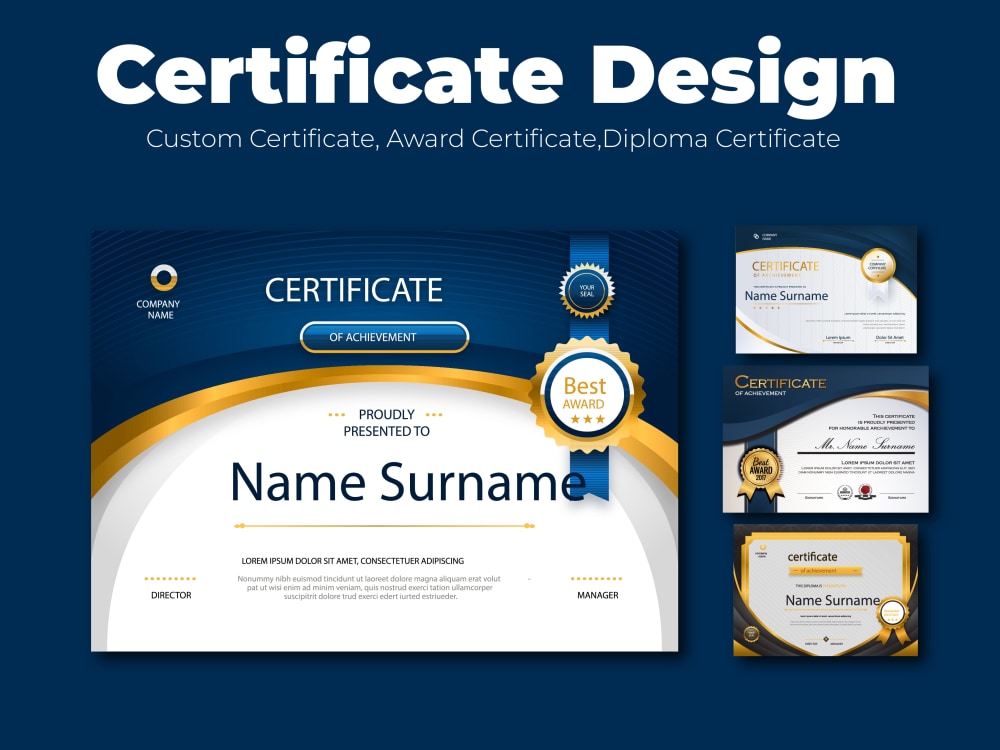1000x750 pixels.
Task: Click the 'Your Seal' badge icon
Action: (x=587, y=290)
